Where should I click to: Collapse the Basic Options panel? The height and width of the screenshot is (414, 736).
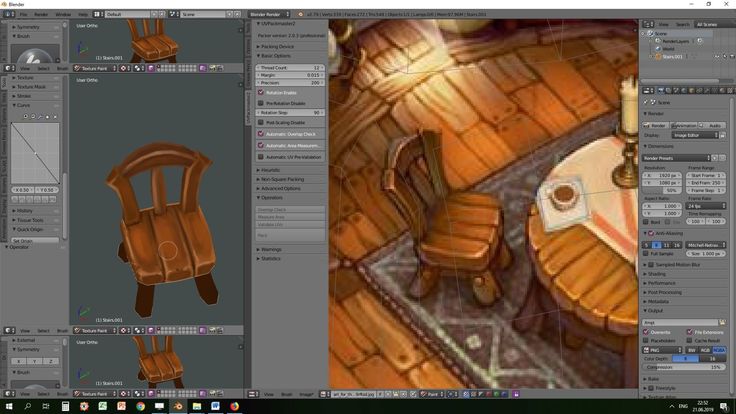point(275,55)
